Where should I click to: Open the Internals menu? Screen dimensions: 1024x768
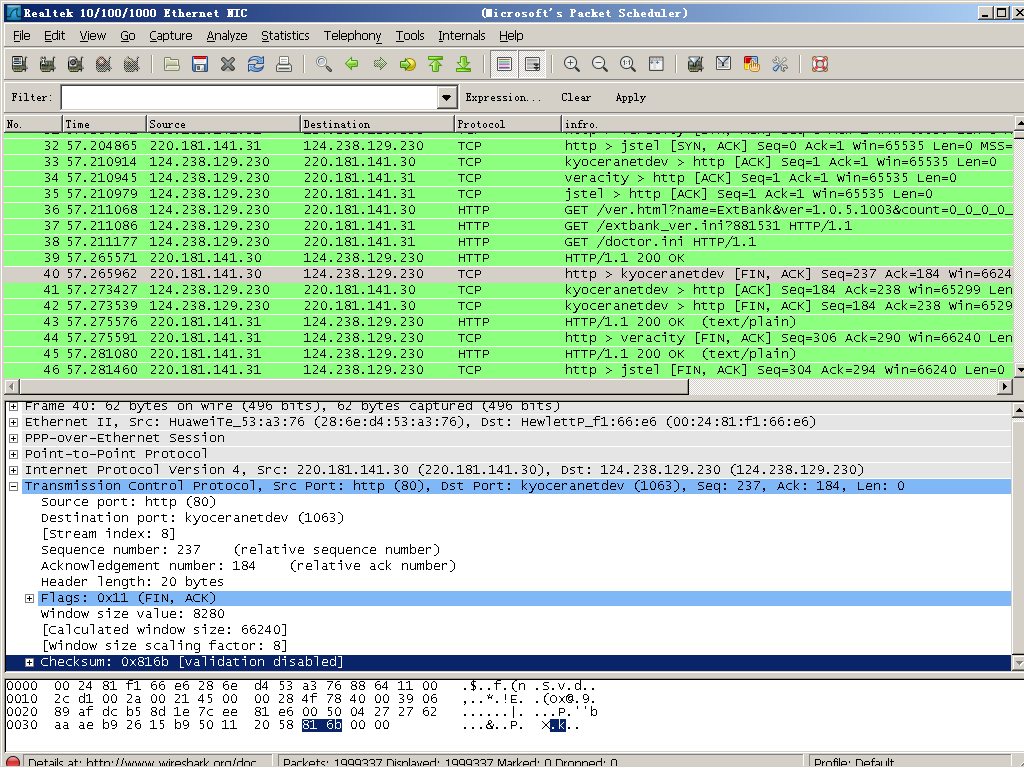pos(462,36)
